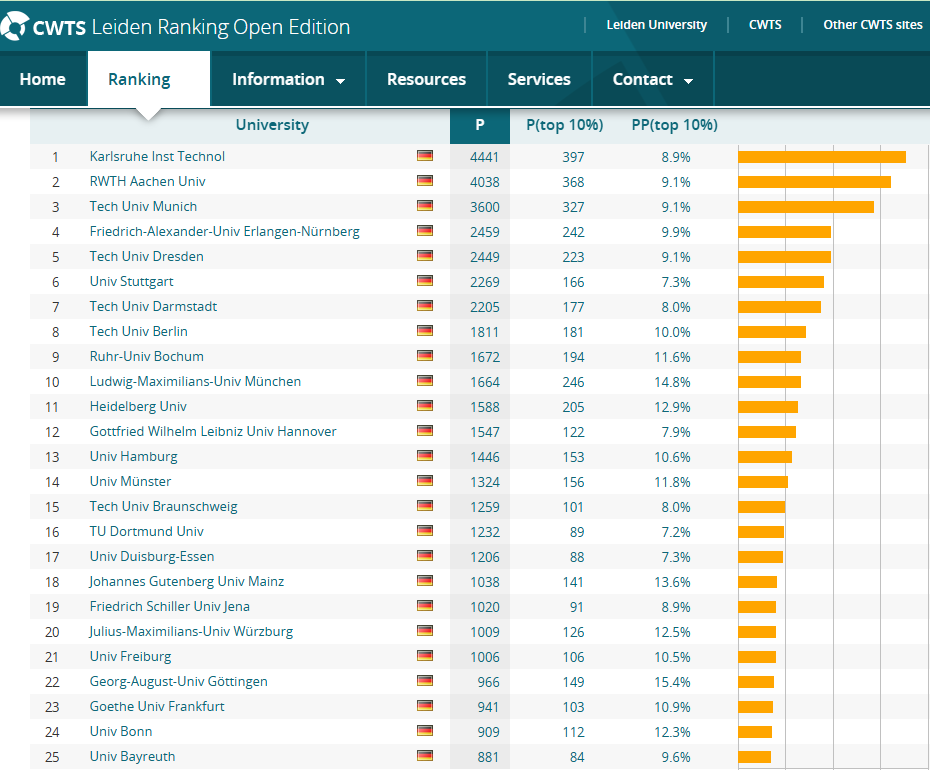Open the Leiden University link
Screen dimensions: 930x770
pyautogui.click(x=656, y=25)
